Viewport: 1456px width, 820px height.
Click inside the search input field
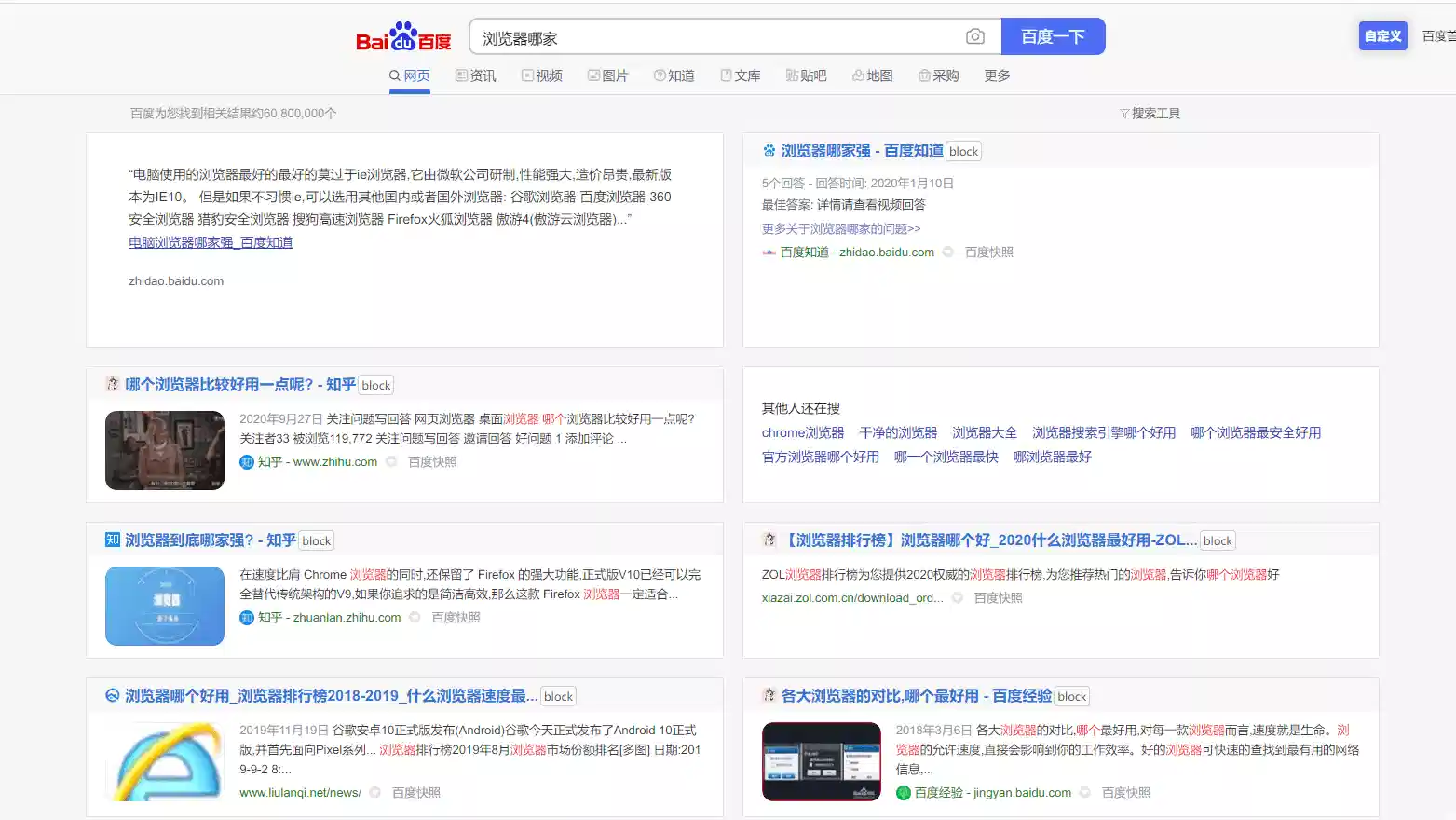click(717, 38)
